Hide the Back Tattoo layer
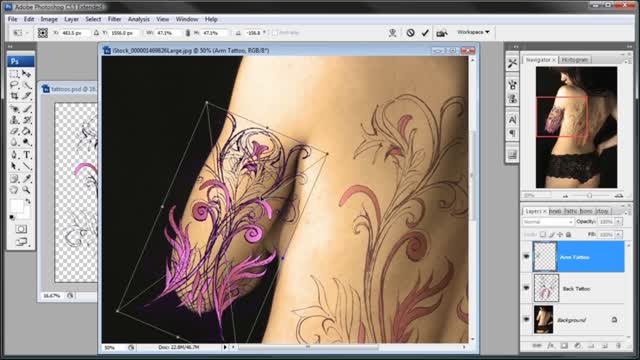Viewport: 640px width, 360px height. [x=526, y=288]
